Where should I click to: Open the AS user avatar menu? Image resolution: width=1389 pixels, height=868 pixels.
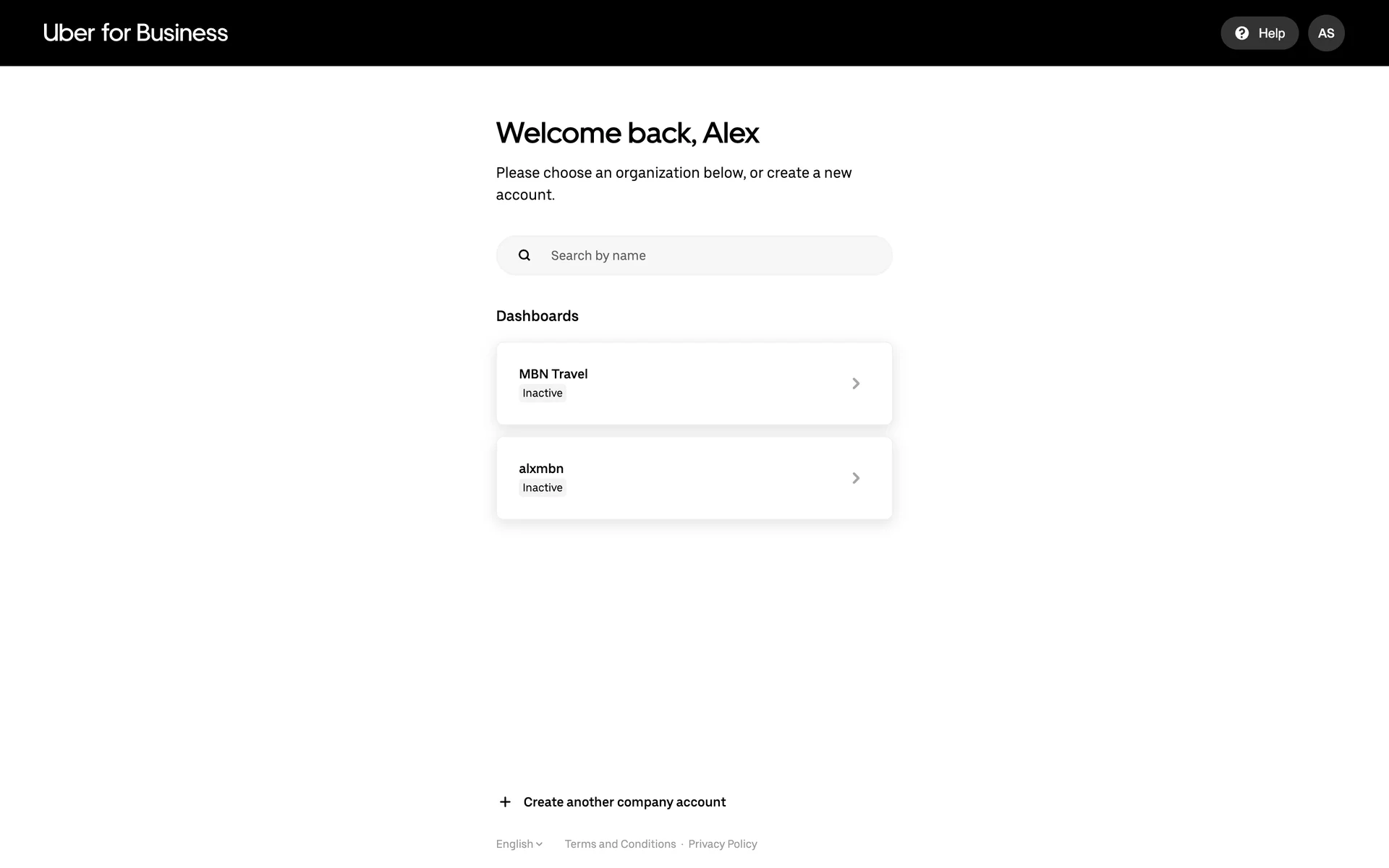coord(1325,33)
